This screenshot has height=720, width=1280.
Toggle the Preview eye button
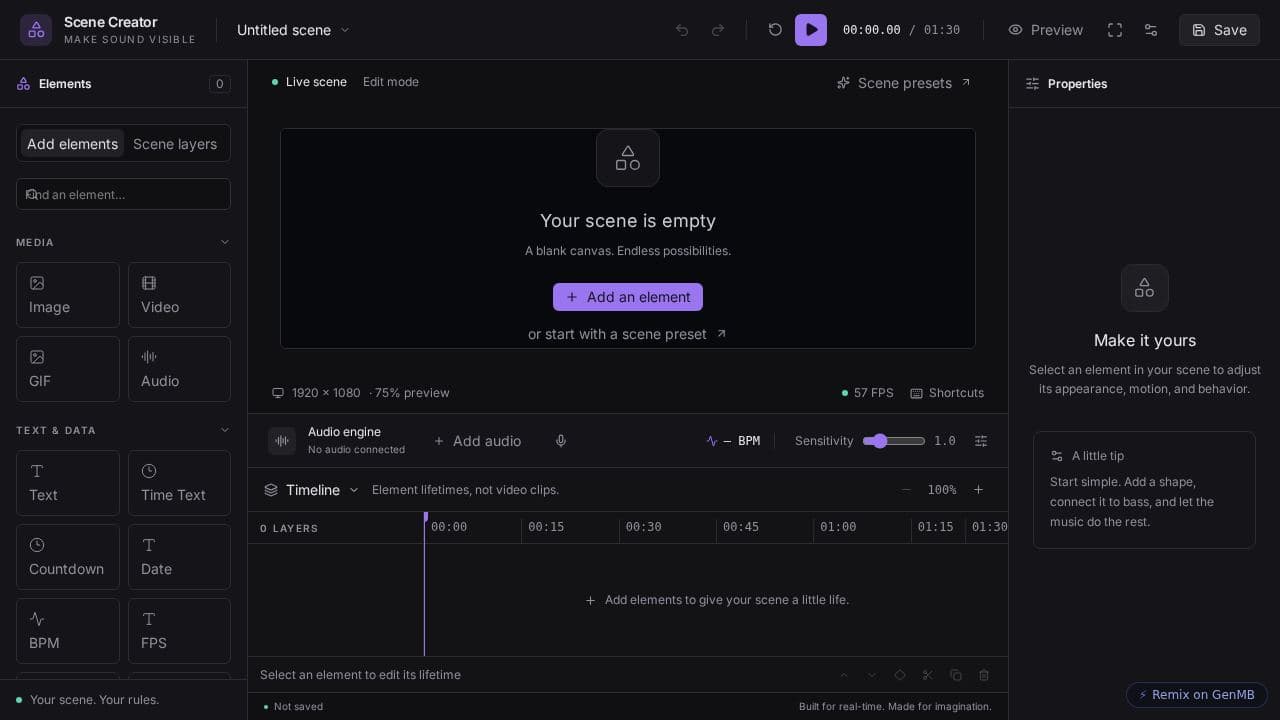coord(1045,30)
